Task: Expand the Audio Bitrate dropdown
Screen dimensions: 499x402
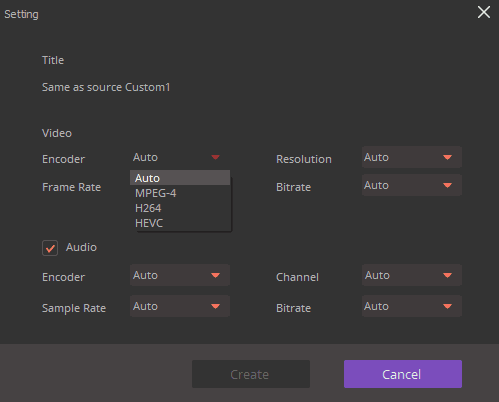Action: coord(412,306)
